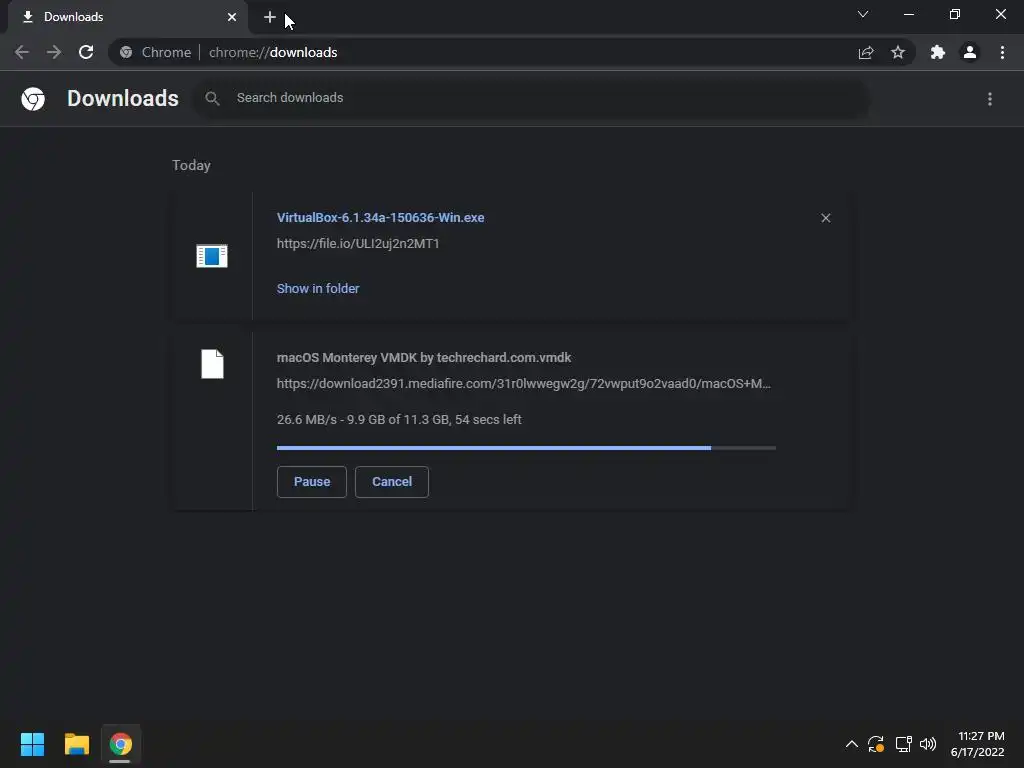This screenshot has width=1024, height=768.
Task: Click Show in folder link
Action: point(318,289)
